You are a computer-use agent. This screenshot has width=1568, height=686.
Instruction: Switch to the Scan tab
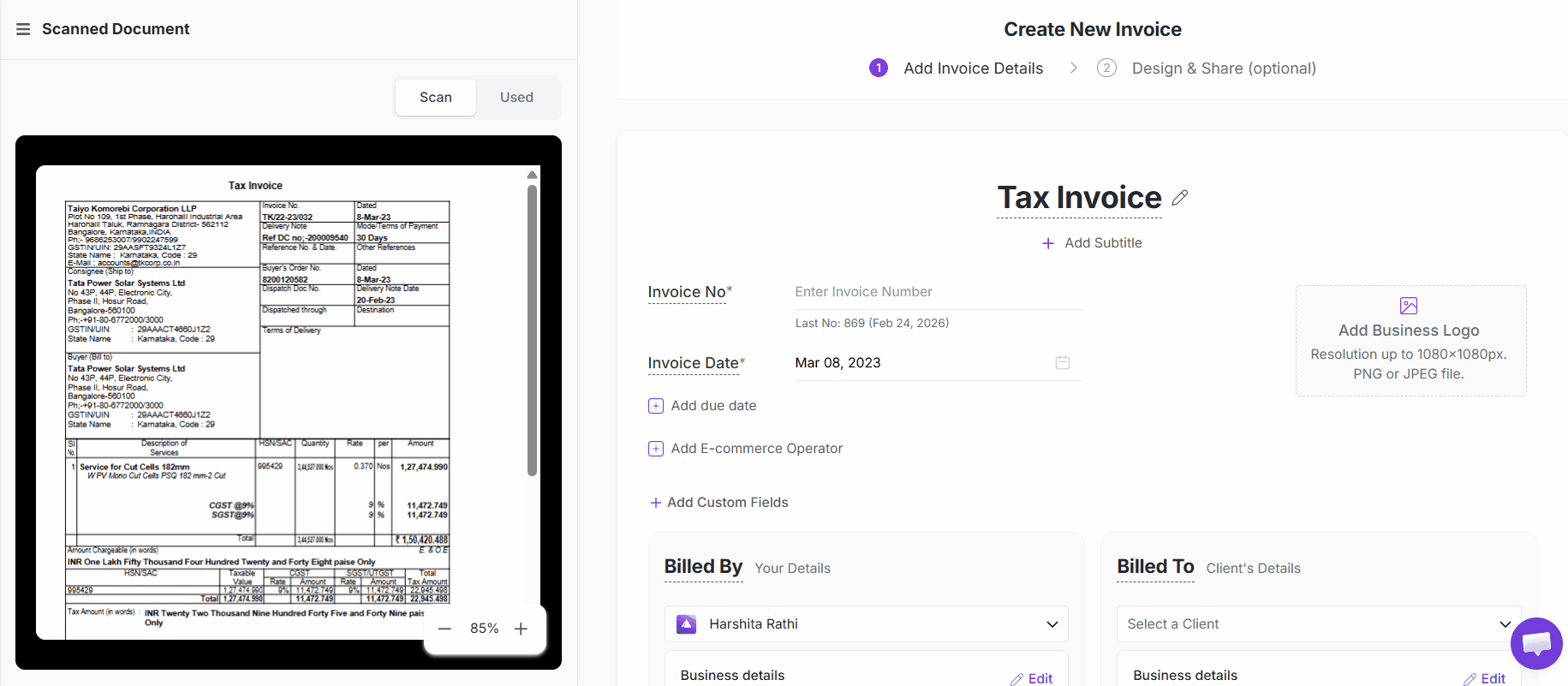[435, 98]
